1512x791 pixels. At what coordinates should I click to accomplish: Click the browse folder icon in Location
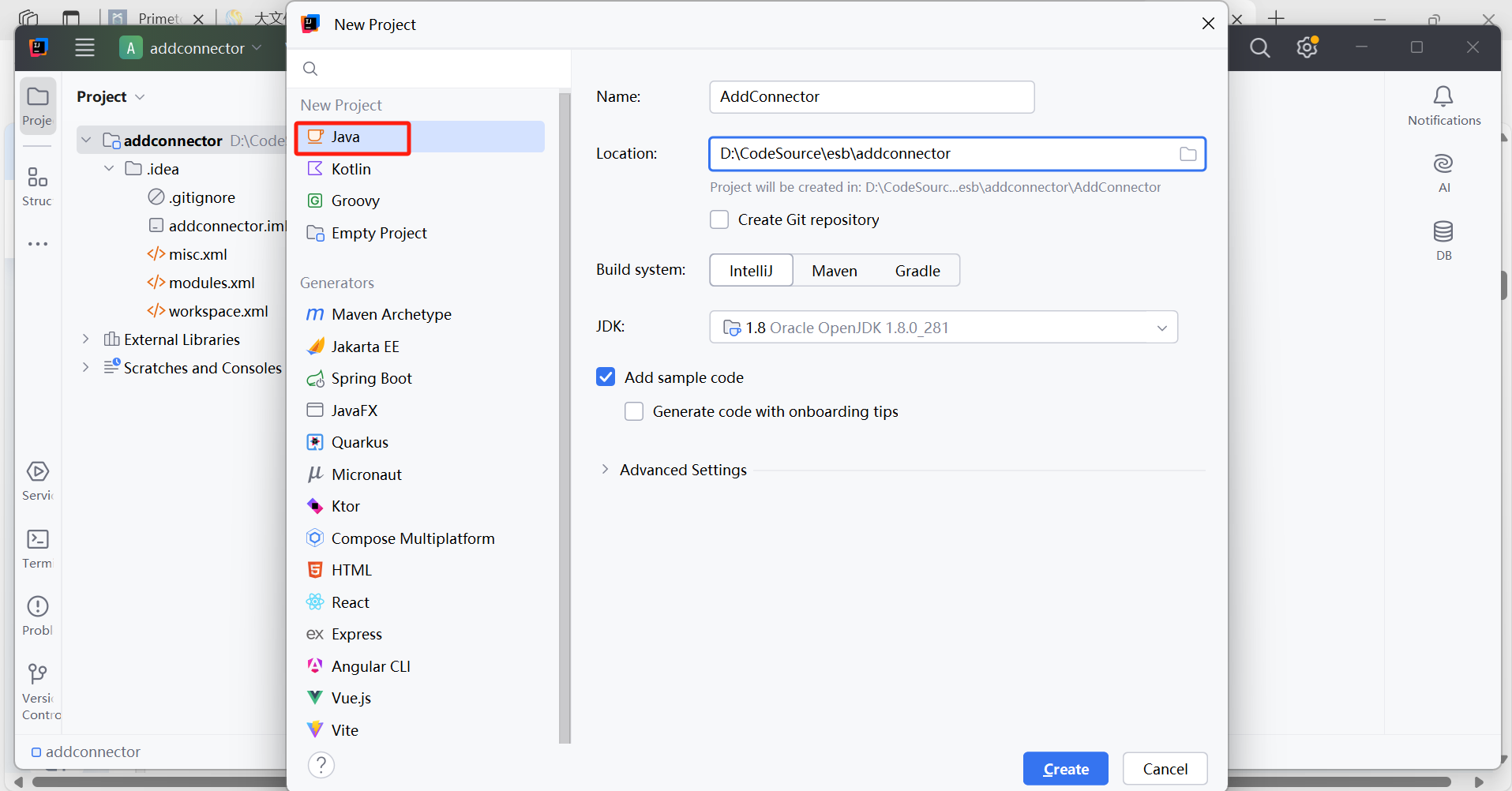point(1187,154)
